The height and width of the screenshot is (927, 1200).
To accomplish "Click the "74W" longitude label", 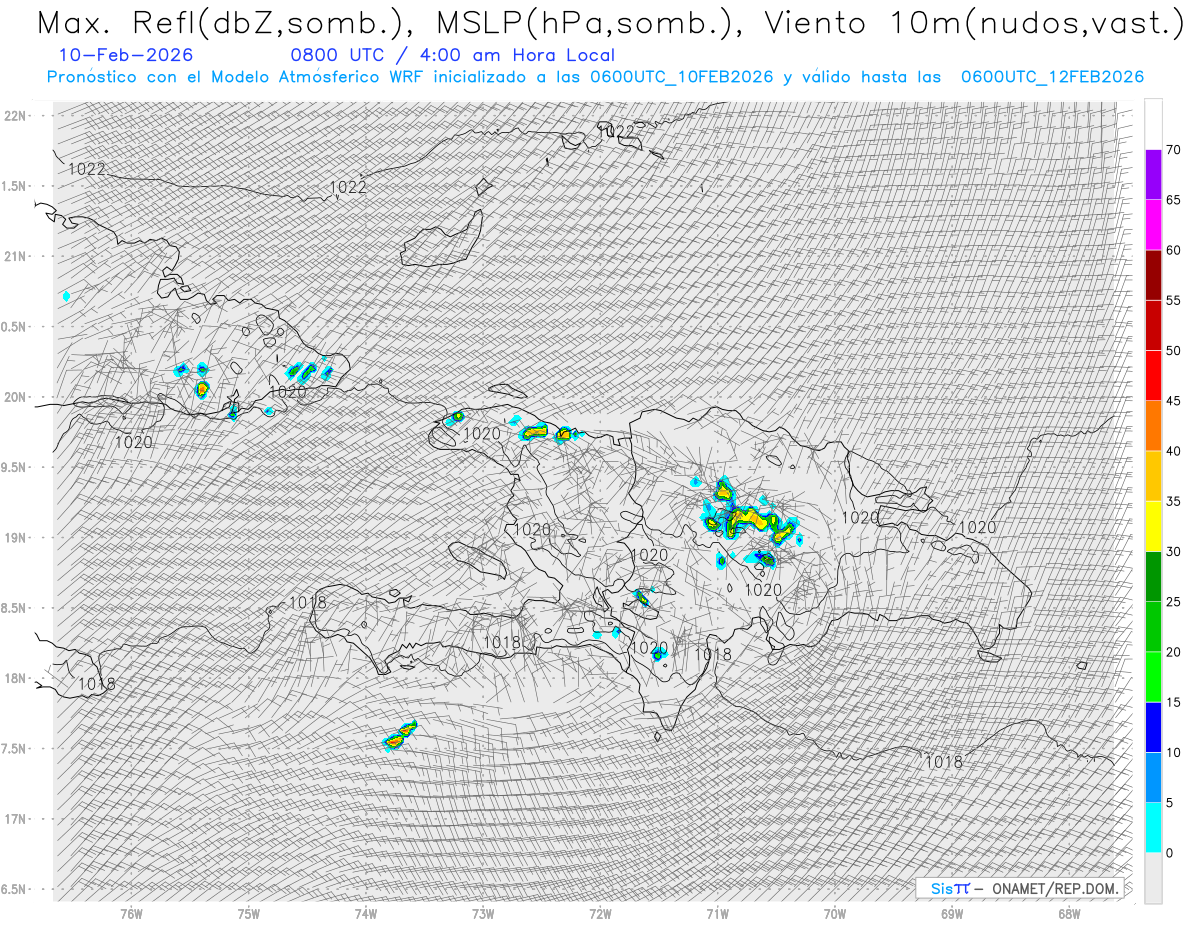I will coord(366,914).
